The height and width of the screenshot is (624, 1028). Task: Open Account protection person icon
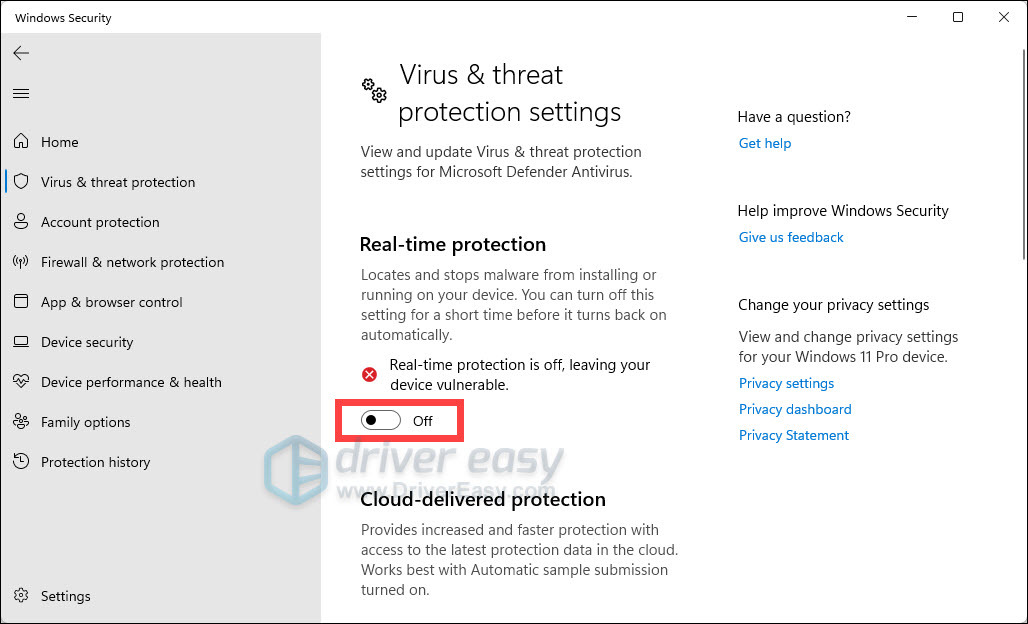21,222
